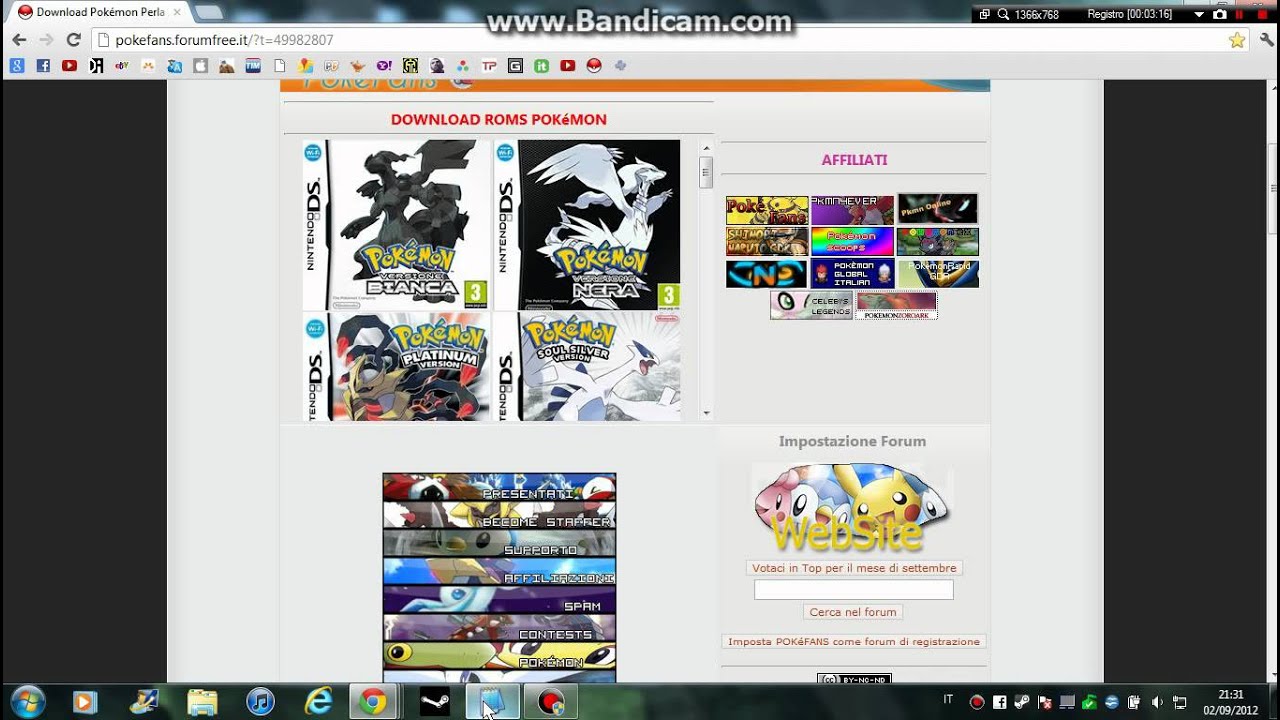Click the volume speaker icon in the system tray
Image resolution: width=1280 pixels, height=720 pixels.
point(1157,702)
